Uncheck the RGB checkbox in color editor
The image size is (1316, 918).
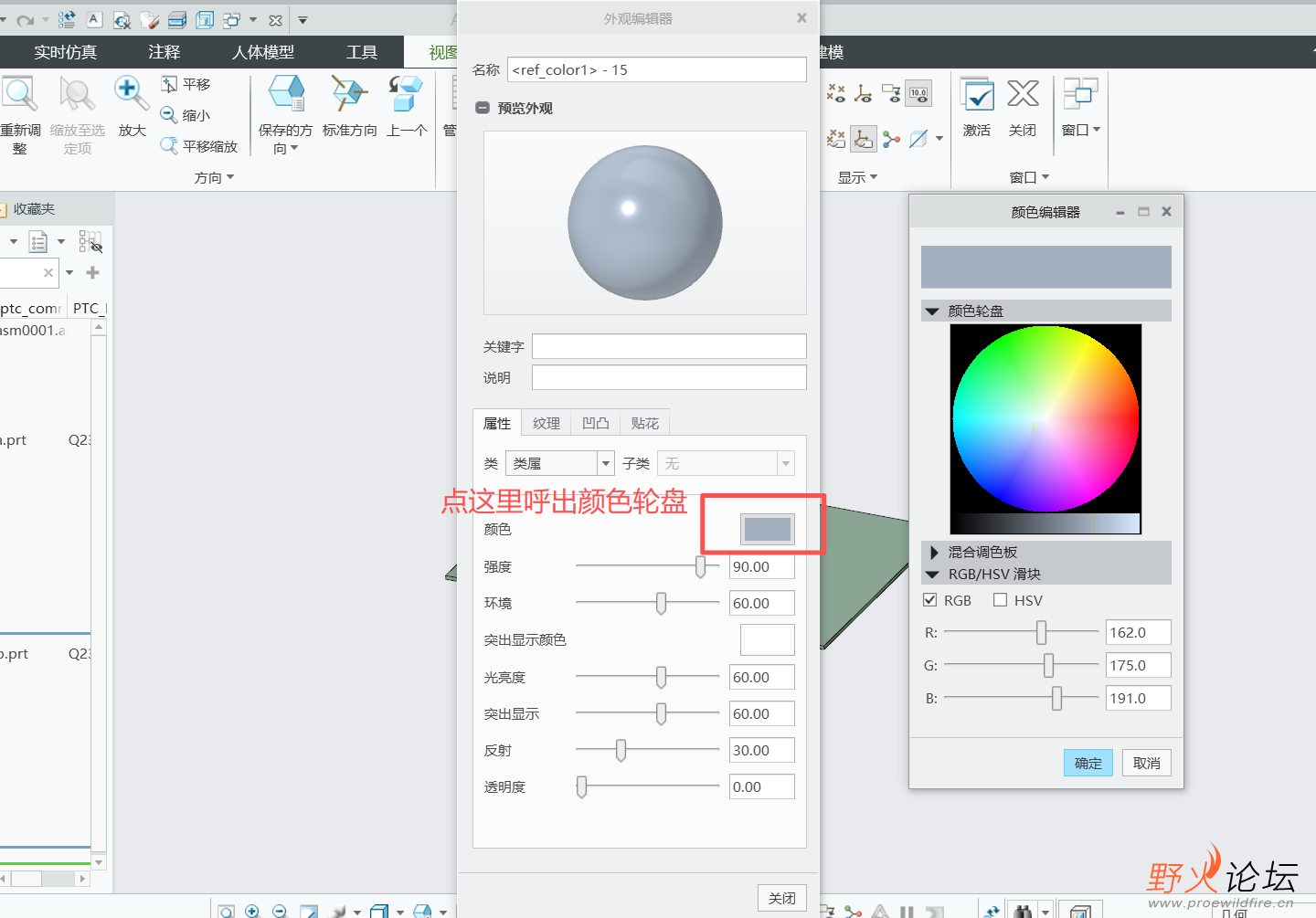[x=930, y=600]
